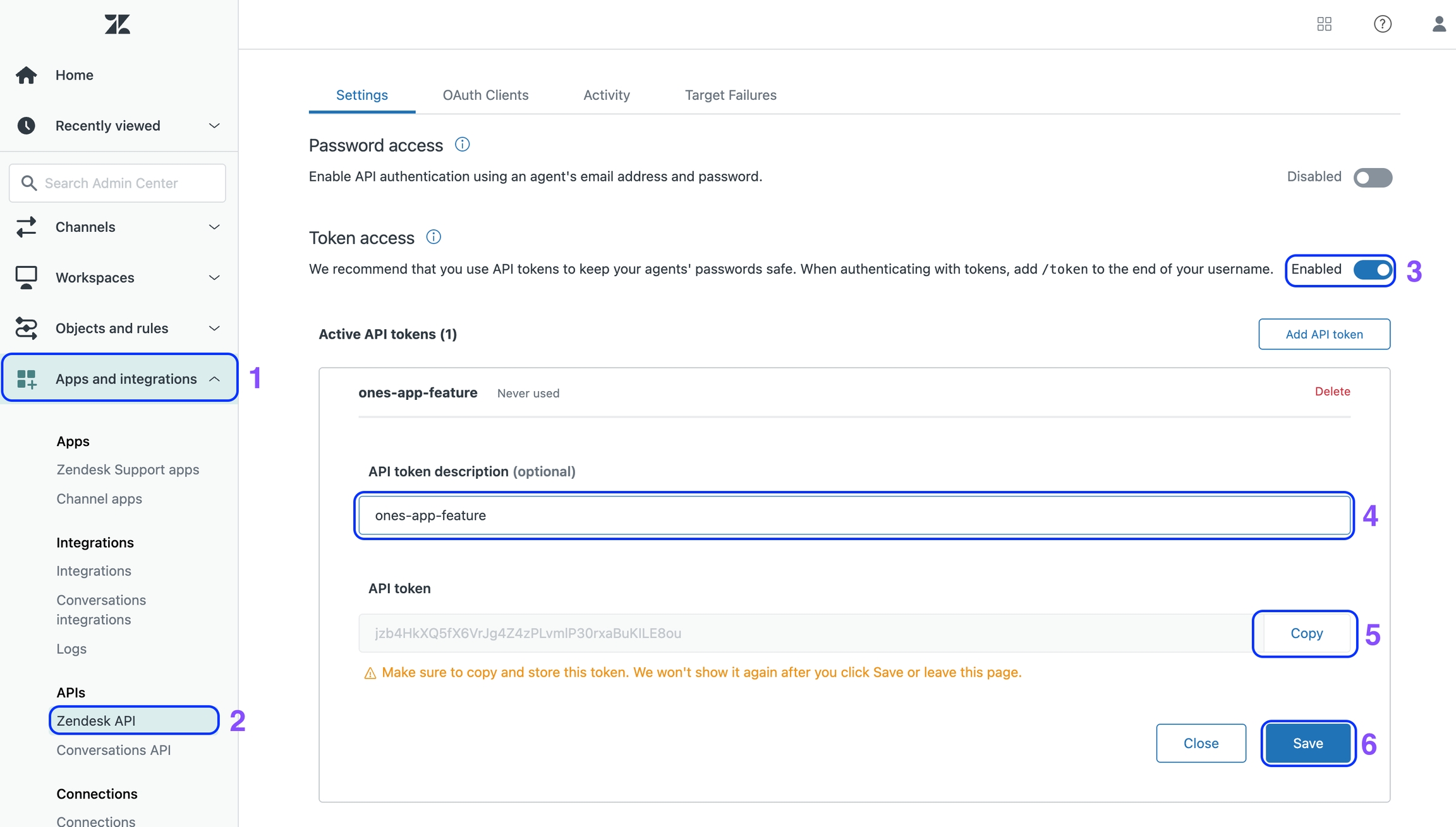1456x827 pixels.
Task: Enable the Password access toggle
Action: coord(1373,178)
